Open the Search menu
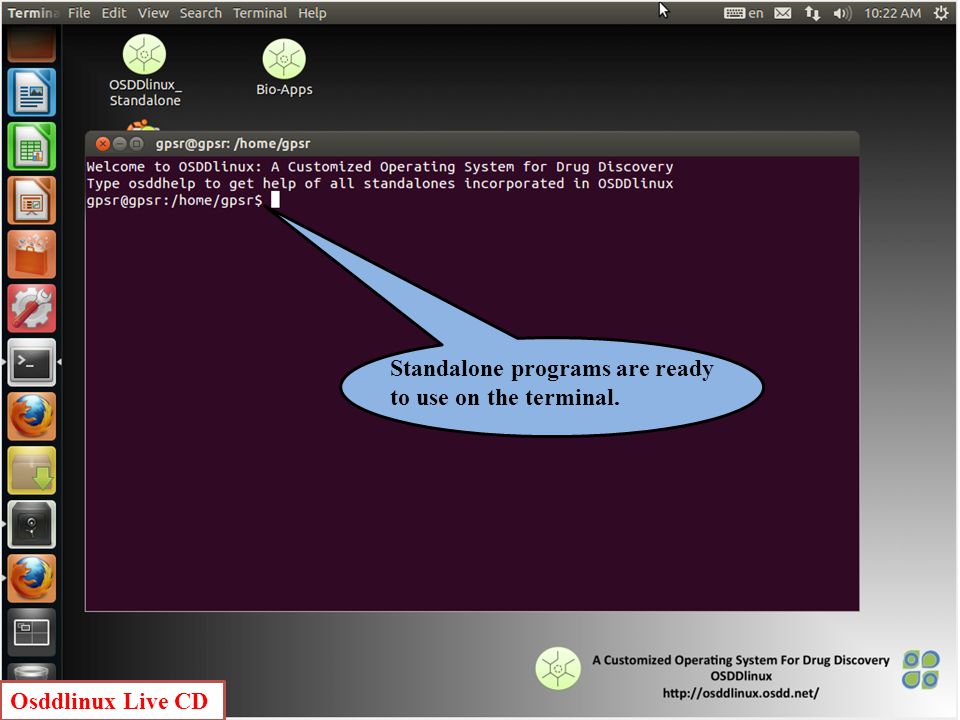Viewport: 960px width, 720px height. [201, 13]
